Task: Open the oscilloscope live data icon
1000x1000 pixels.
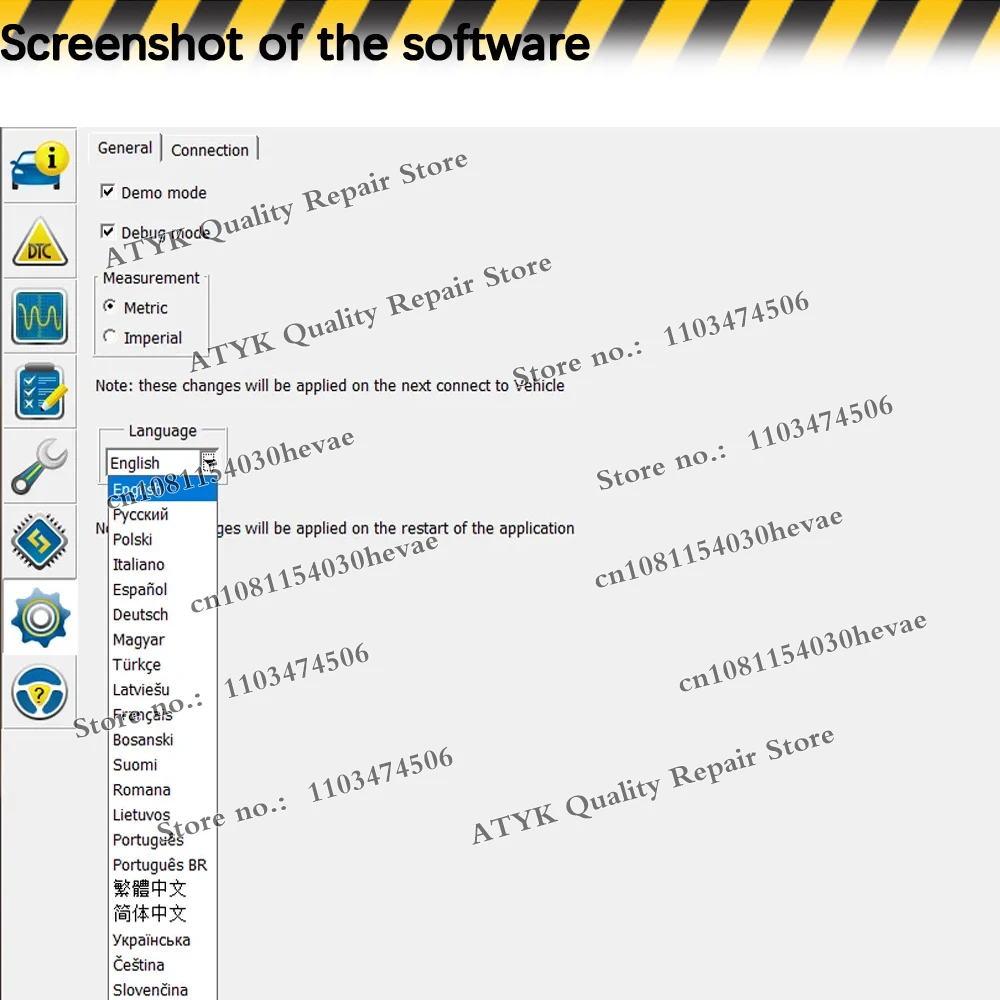Action: (40, 317)
